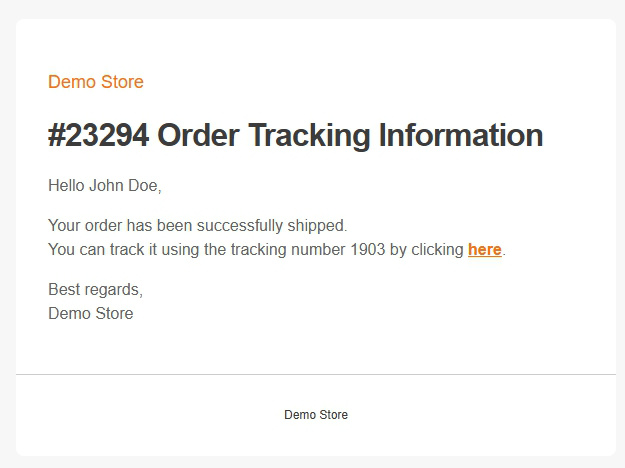Click the word 'Information' in the heading
The width and height of the screenshot is (625, 468).
coord(461,135)
